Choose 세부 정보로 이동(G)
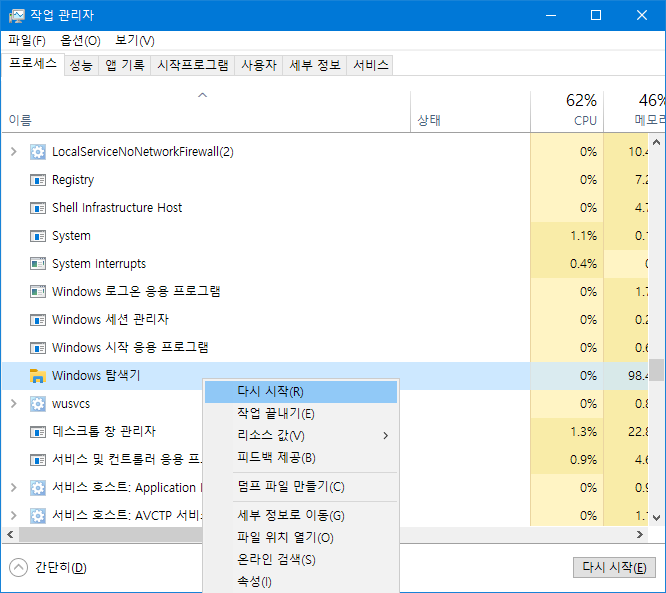 (x=301, y=516)
